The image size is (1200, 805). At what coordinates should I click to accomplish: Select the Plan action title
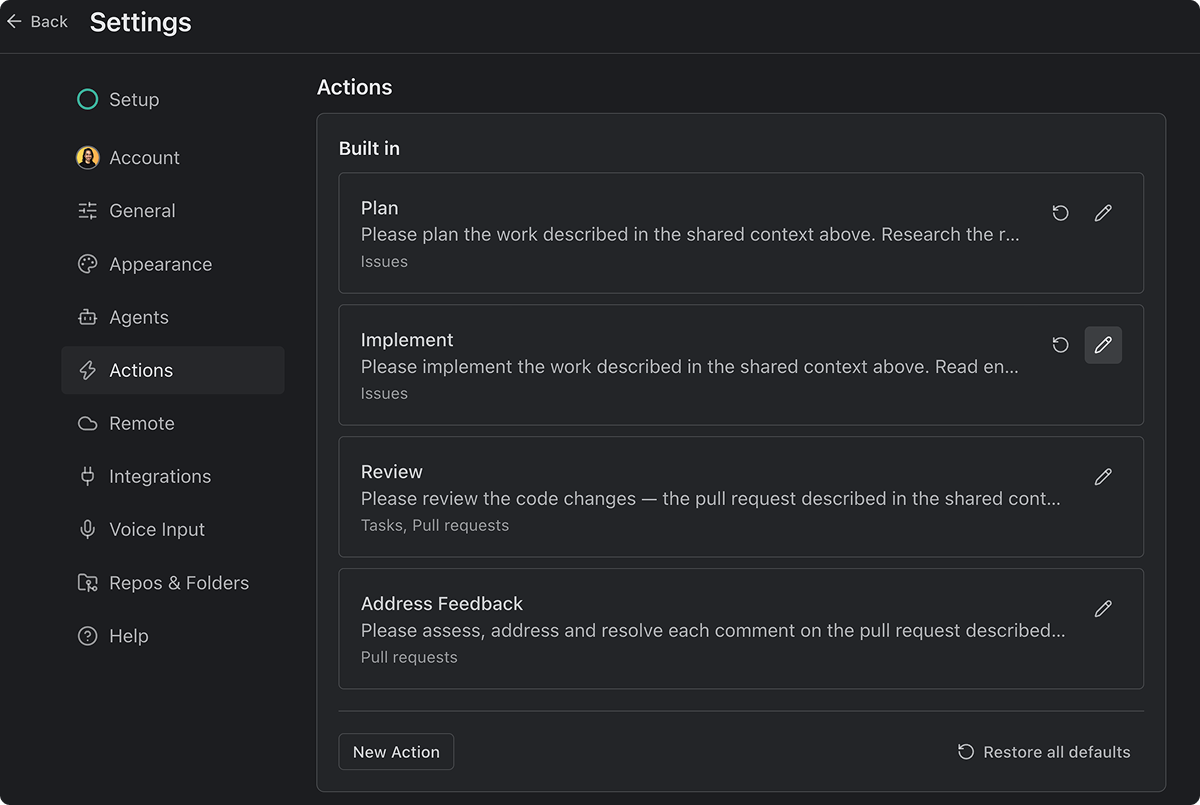(x=379, y=208)
